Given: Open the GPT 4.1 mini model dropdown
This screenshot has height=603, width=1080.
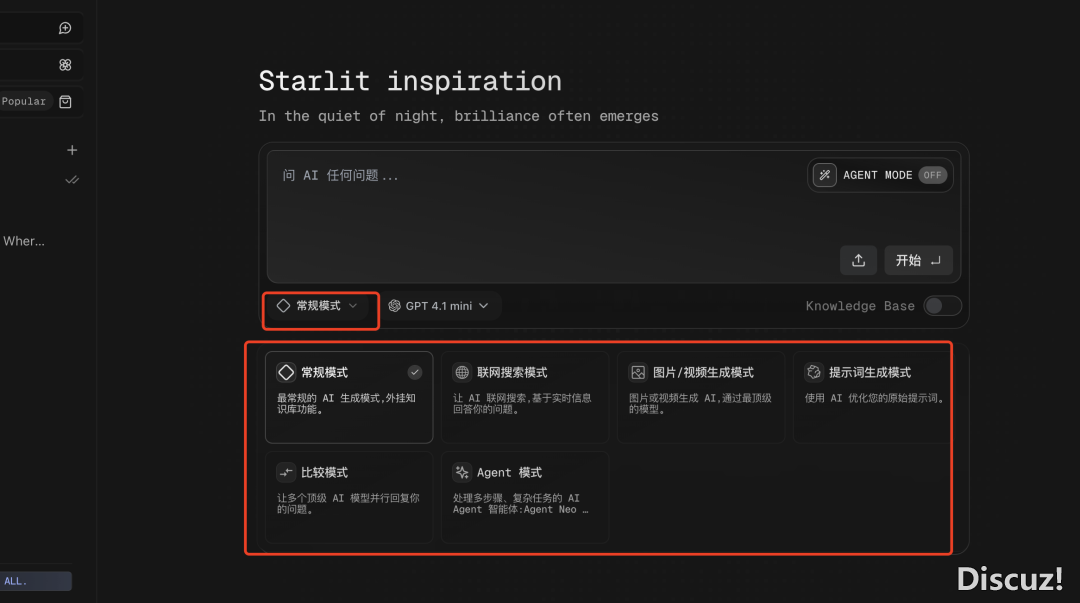Looking at the screenshot, I should tap(439, 306).
